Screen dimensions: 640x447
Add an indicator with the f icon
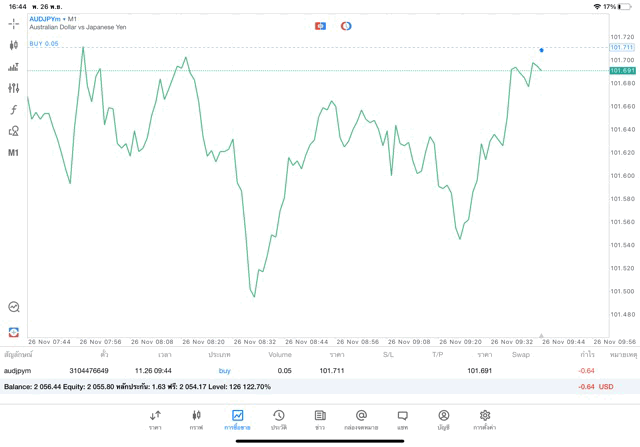pyautogui.click(x=14, y=110)
